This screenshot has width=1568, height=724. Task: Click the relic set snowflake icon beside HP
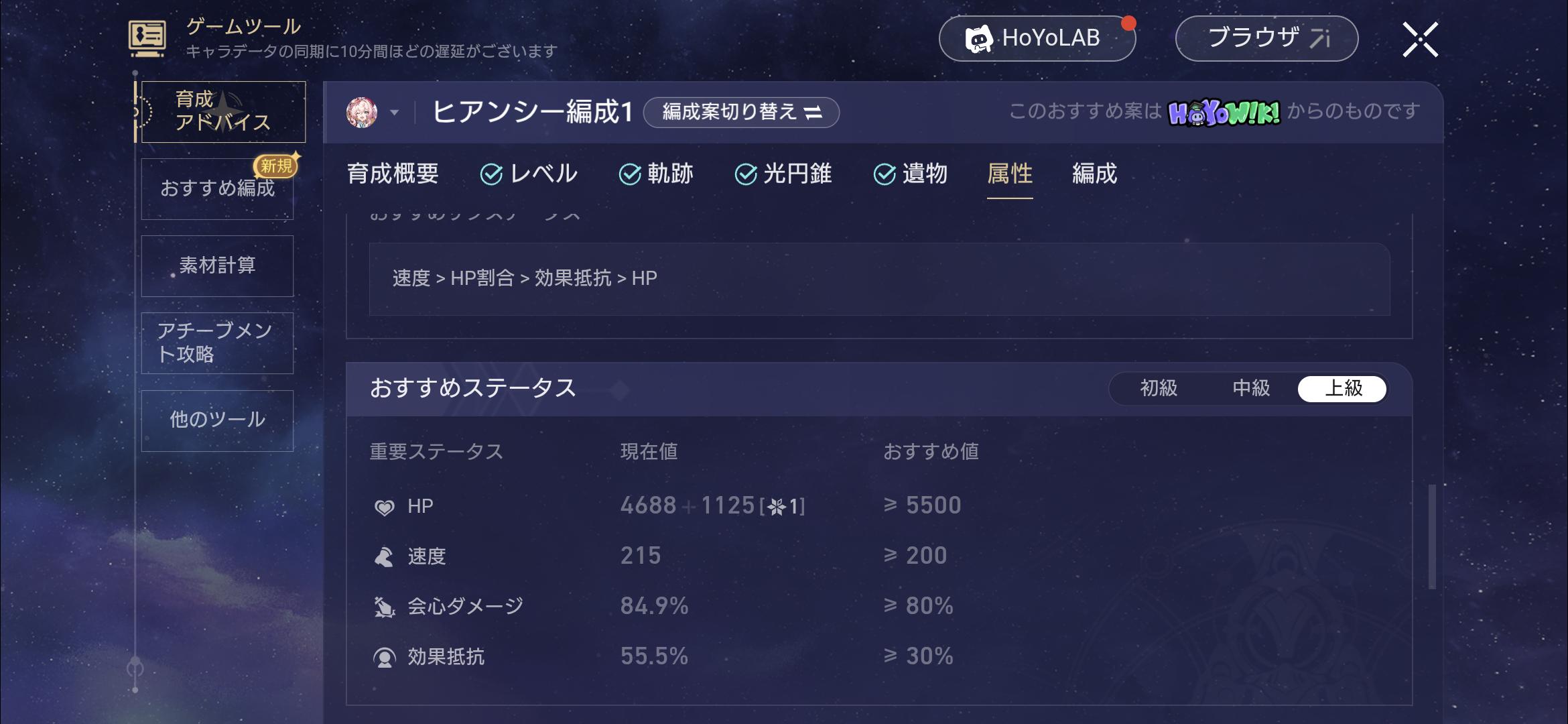coord(777,507)
